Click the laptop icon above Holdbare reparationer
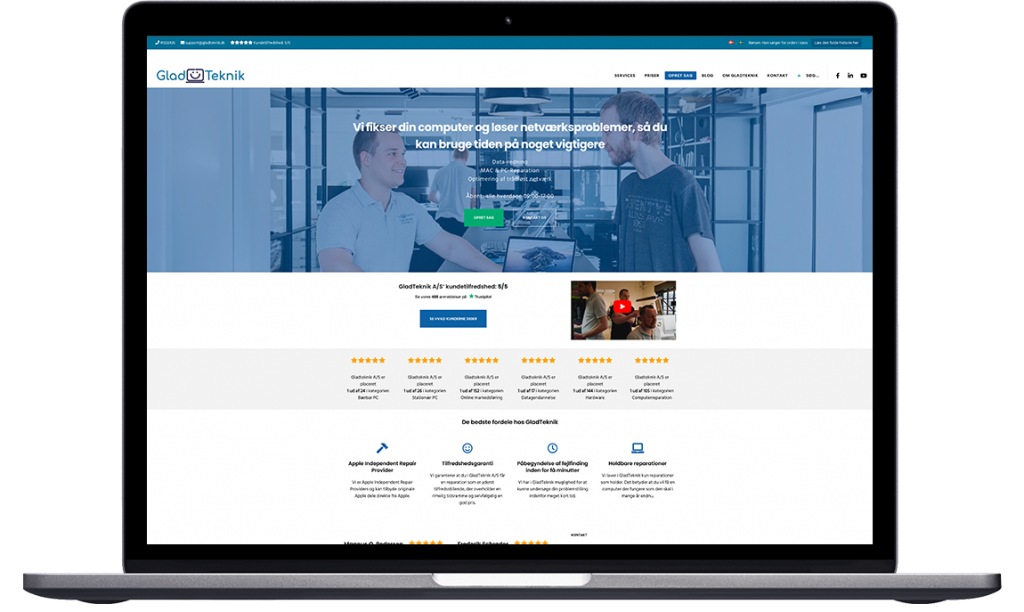The image size is (1024, 612). [637, 448]
